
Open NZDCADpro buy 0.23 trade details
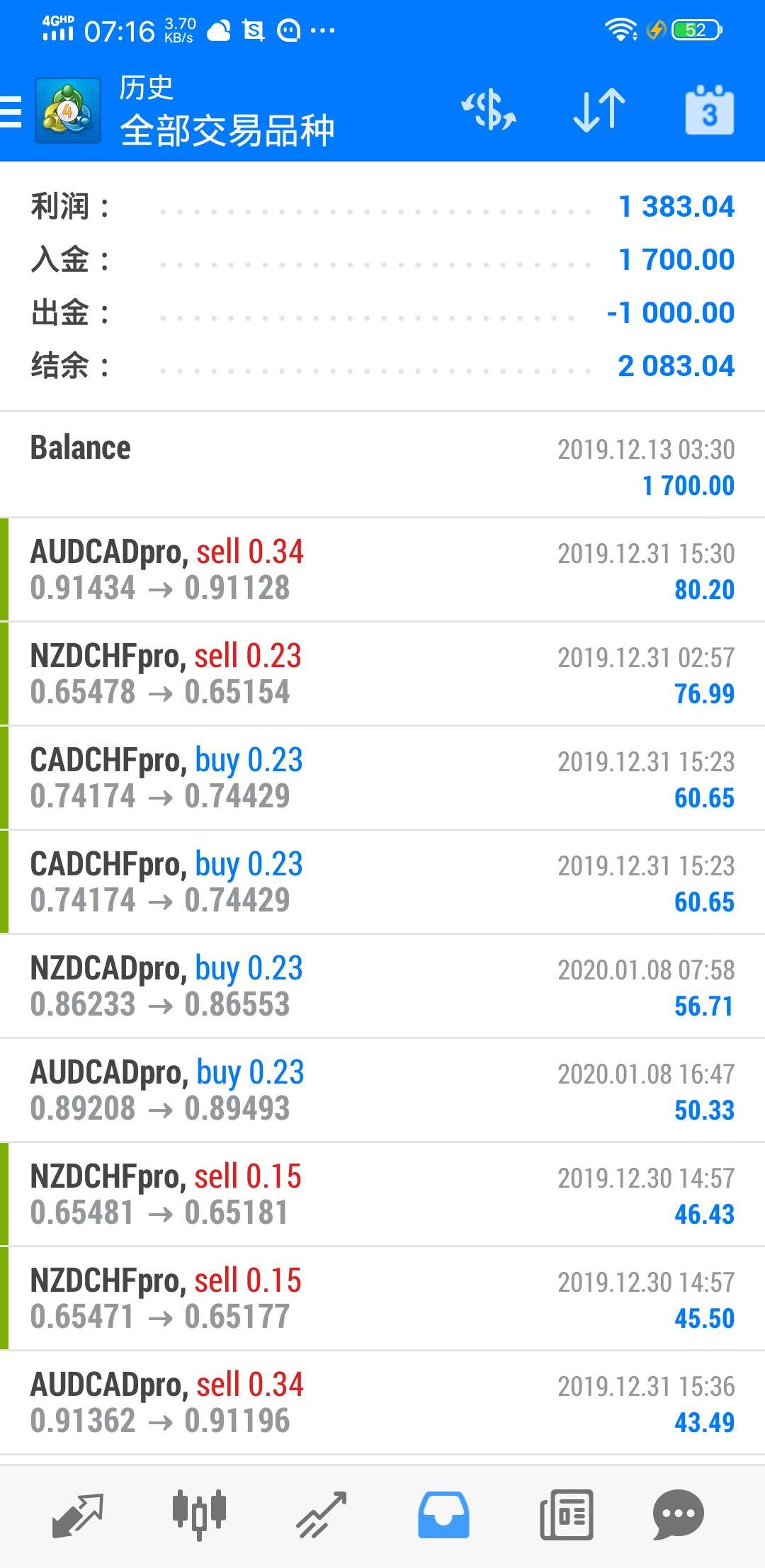(x=382, y=986)
